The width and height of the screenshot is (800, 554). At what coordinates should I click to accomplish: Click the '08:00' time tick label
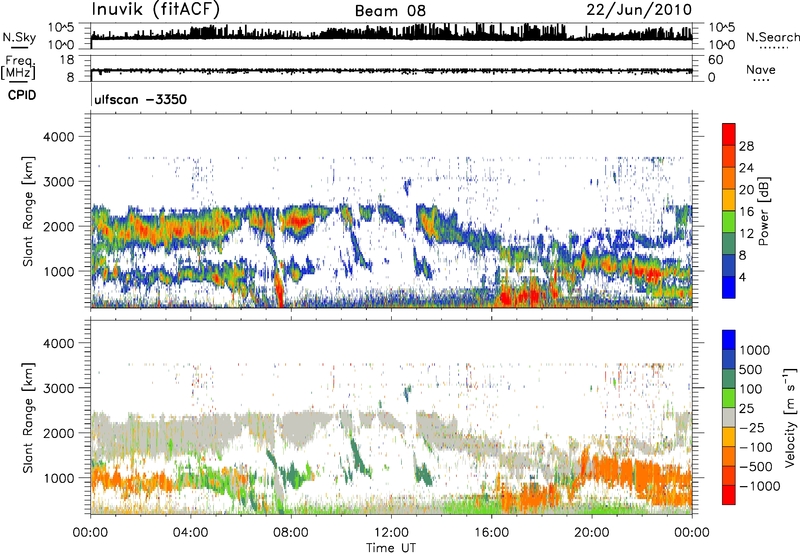[x=290, y=533]
